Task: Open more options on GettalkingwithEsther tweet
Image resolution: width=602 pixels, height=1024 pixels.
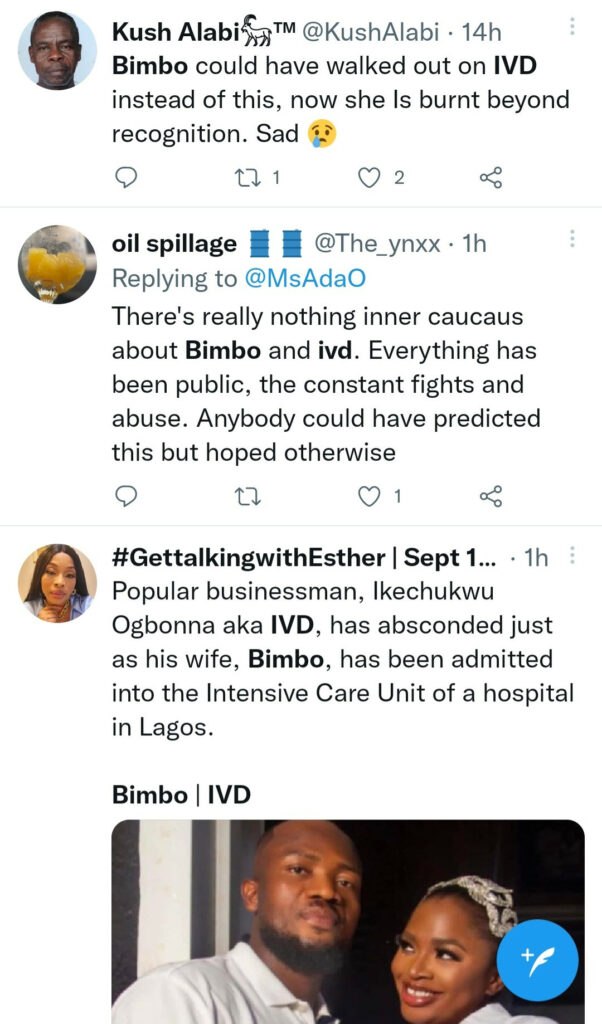Action: [x=572, y=554]
